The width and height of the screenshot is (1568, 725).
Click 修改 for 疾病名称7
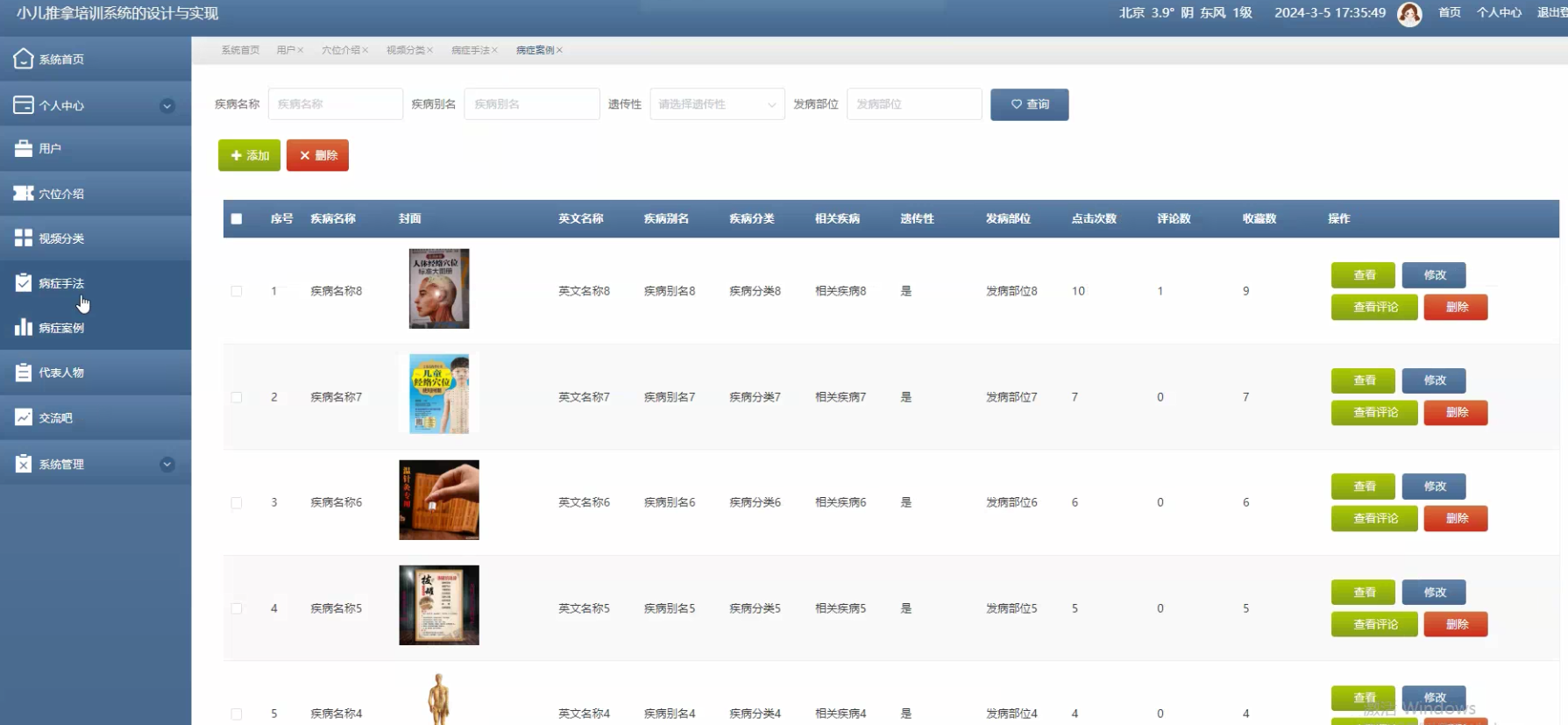pos(1434,380)
